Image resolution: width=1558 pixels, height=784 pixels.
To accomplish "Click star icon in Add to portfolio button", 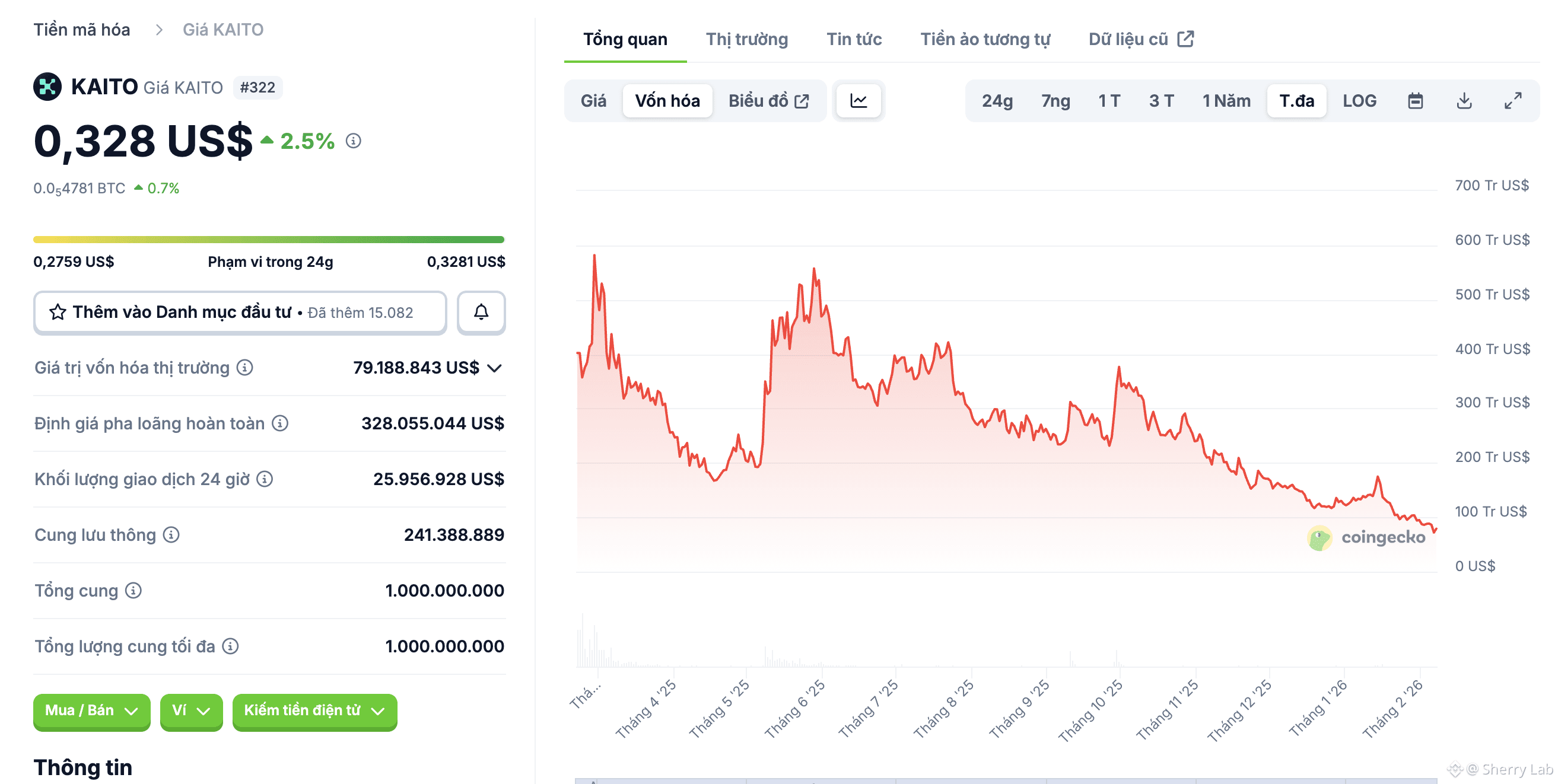I will [x=58, y=312].
